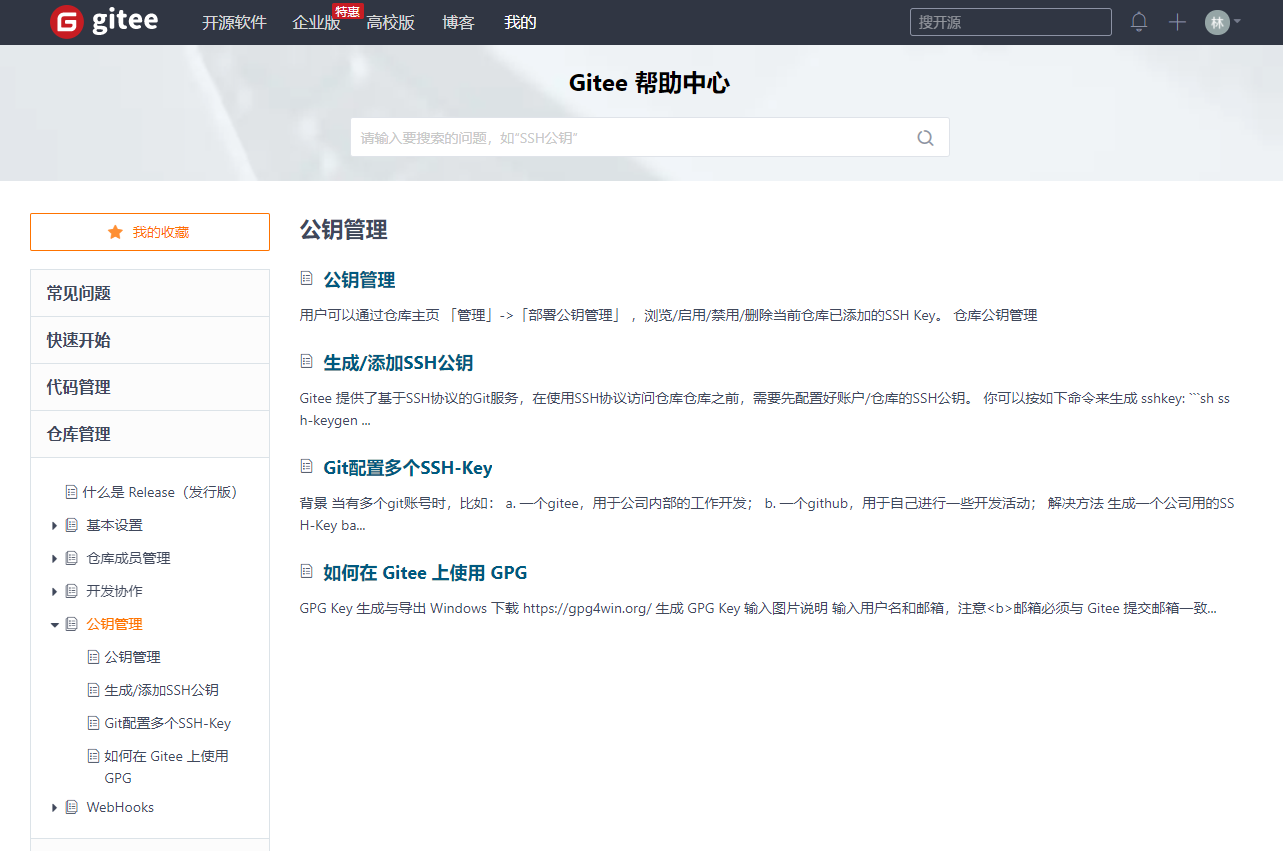Open the article link Git配置多个SSH-Key

(x=408, y=468)
